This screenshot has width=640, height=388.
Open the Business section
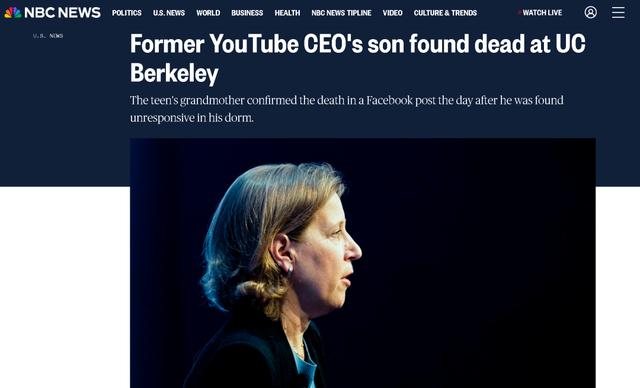click(x=247, y=13)
